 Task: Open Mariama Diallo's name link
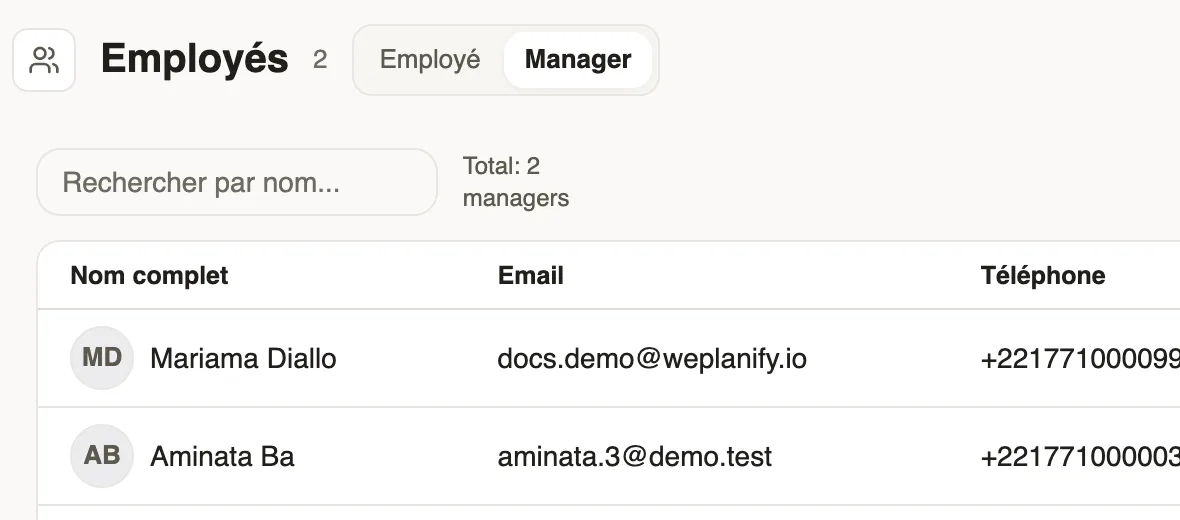(243, 359)
